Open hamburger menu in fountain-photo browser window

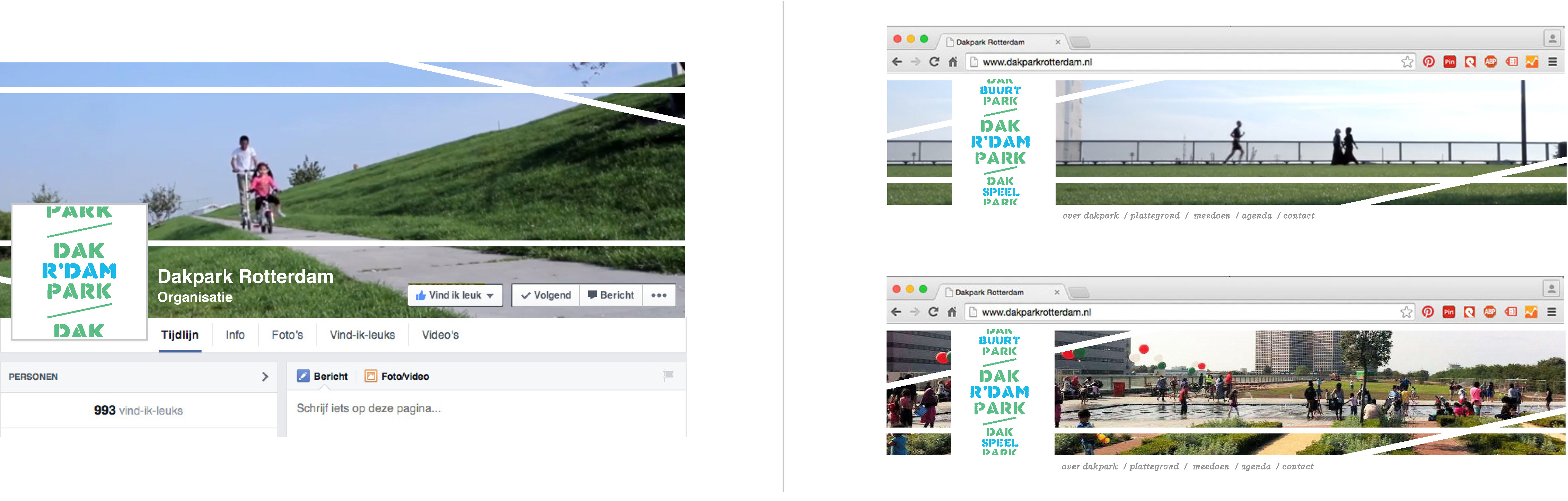[1552, 312]
